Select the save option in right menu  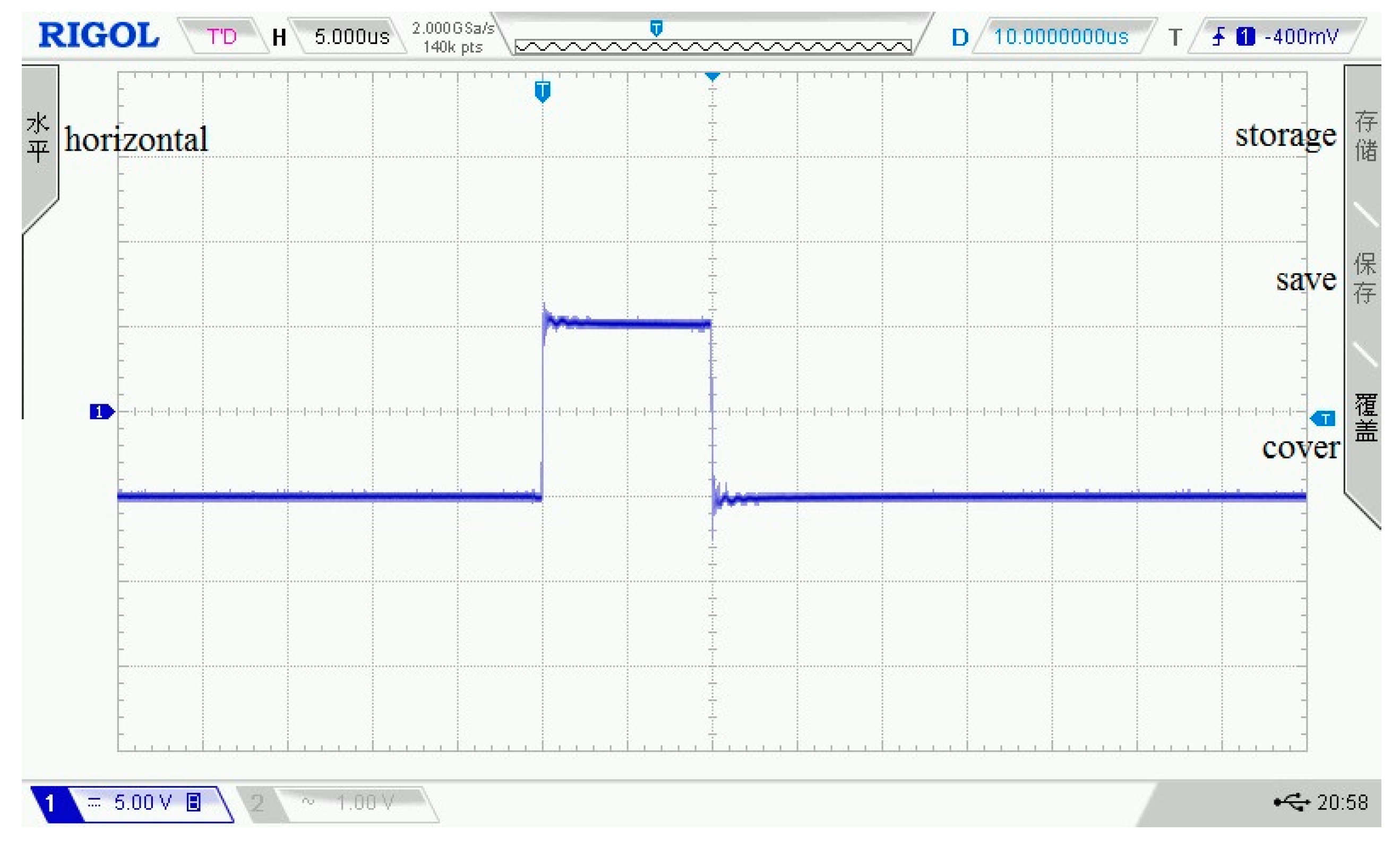tap(1365, 278)
